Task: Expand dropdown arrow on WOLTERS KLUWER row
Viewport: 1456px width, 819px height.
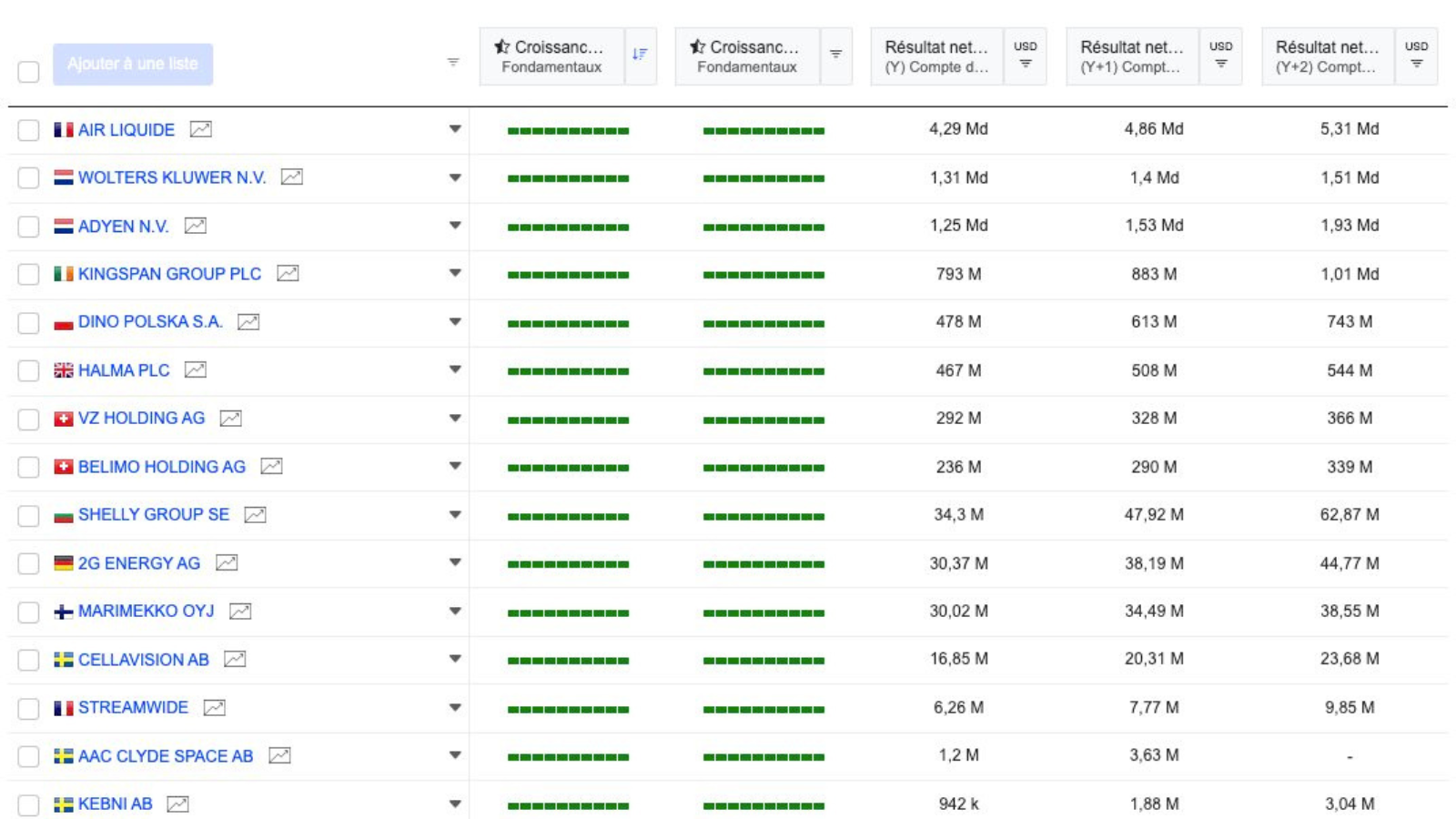Action: click(455, 177)
